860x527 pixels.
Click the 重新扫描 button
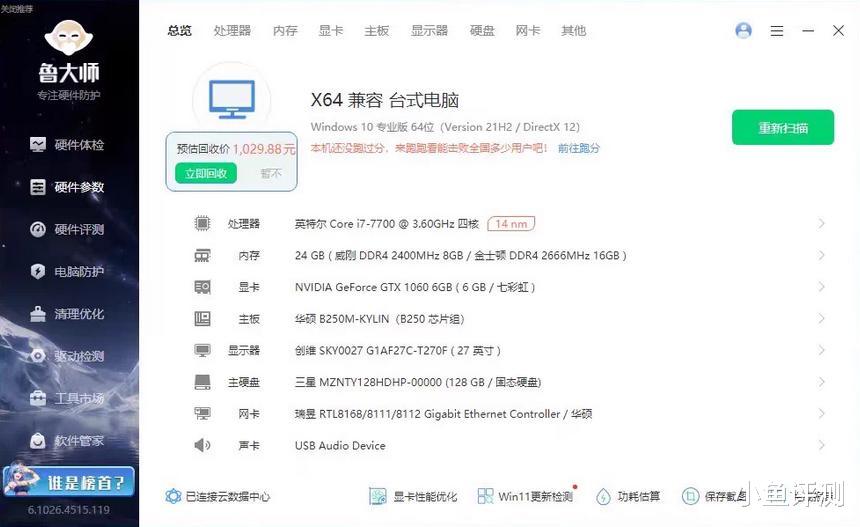[783, 128]
